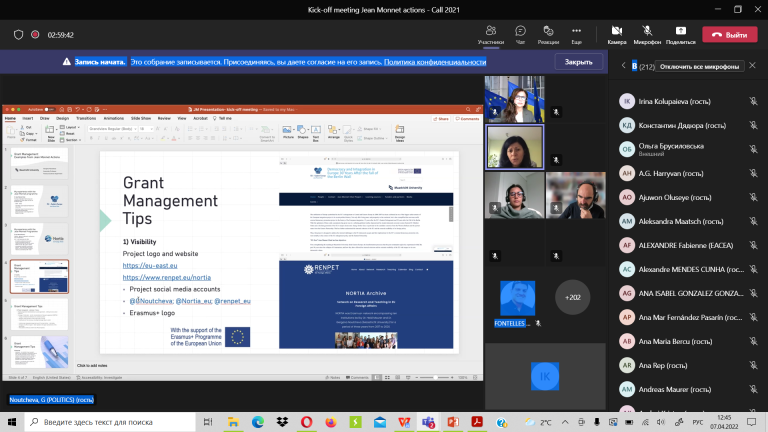The height and width of the screenshot is (432, 768).
Task: Open Opera browser from the taskbar
Action: pos(307,422)
